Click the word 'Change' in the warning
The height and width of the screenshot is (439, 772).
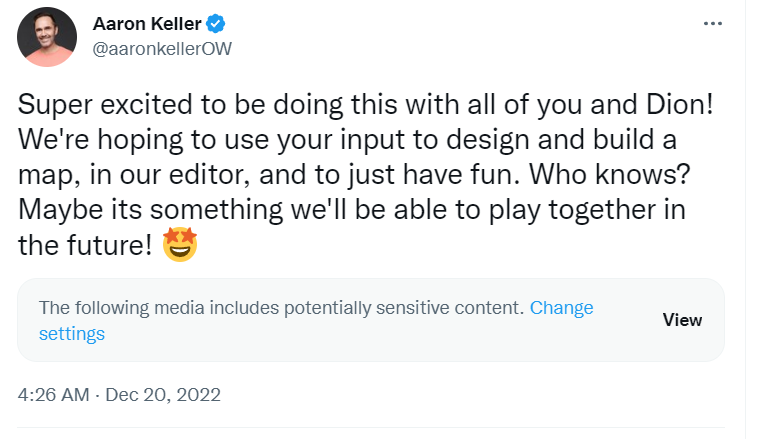point(561,308)
